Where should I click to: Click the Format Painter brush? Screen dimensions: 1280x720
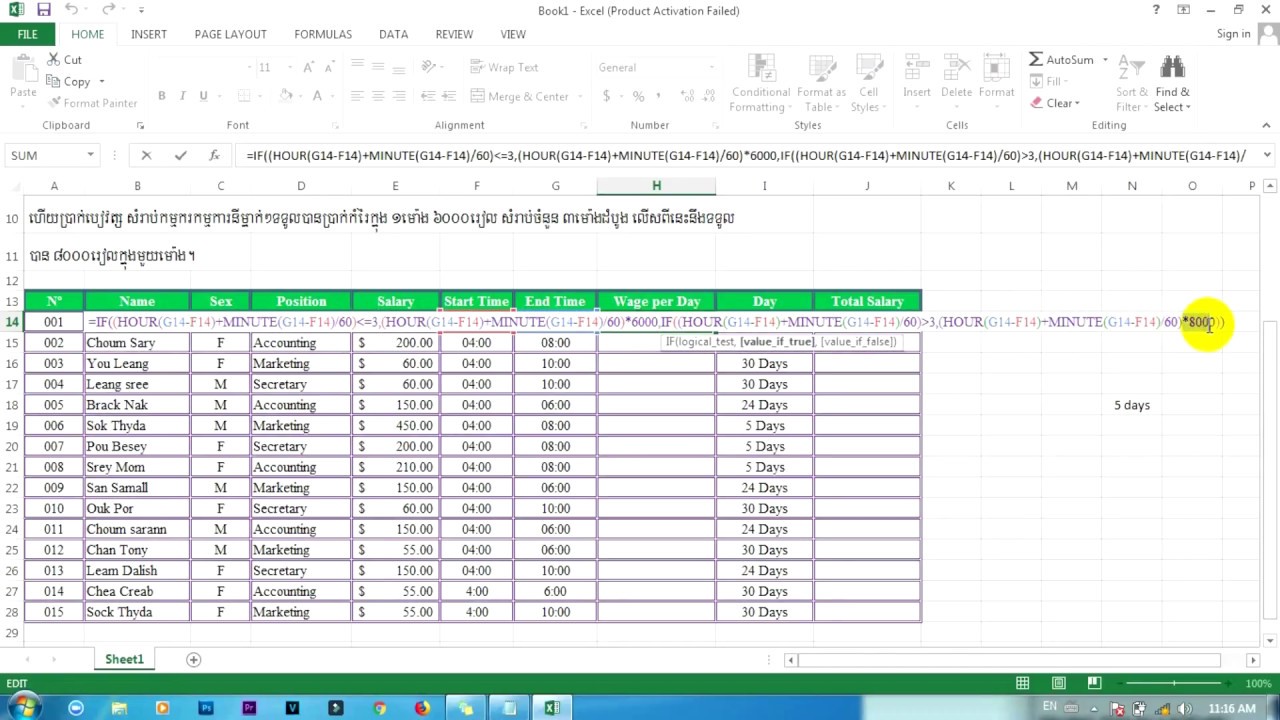click(x=53, y=103)
